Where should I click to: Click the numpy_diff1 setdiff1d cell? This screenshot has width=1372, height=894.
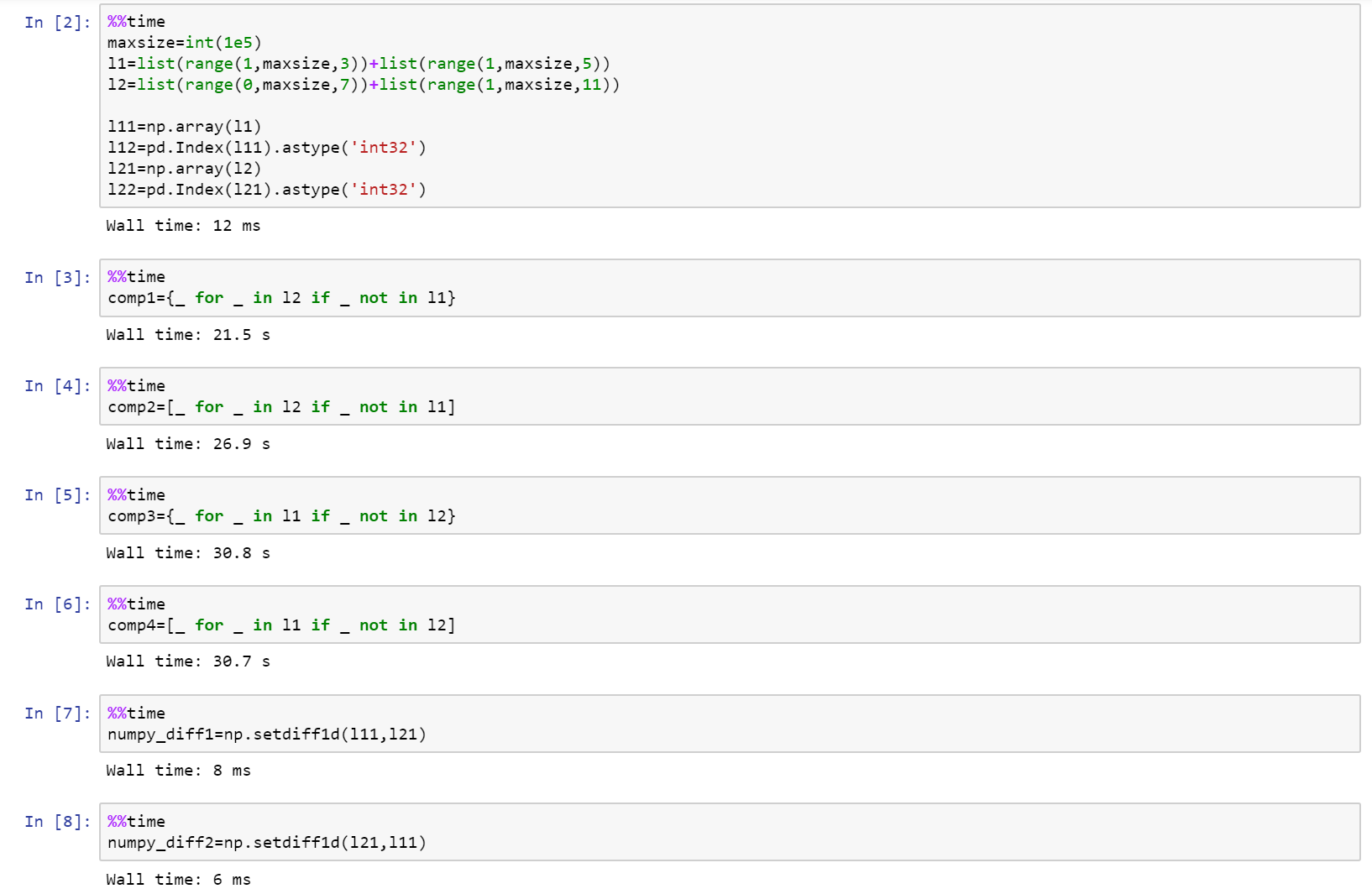(x=730, y=724)
